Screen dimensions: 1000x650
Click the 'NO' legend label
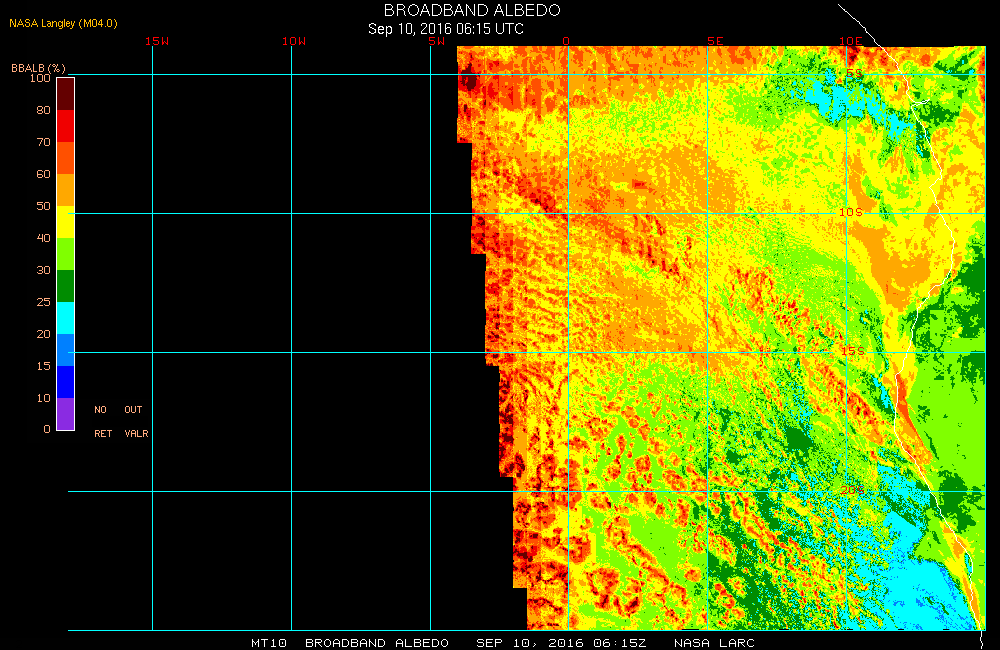click(x=100, y=410)
